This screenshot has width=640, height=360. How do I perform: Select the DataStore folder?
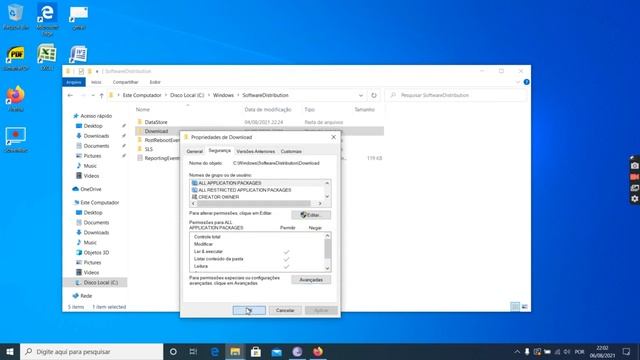(156, 122)
